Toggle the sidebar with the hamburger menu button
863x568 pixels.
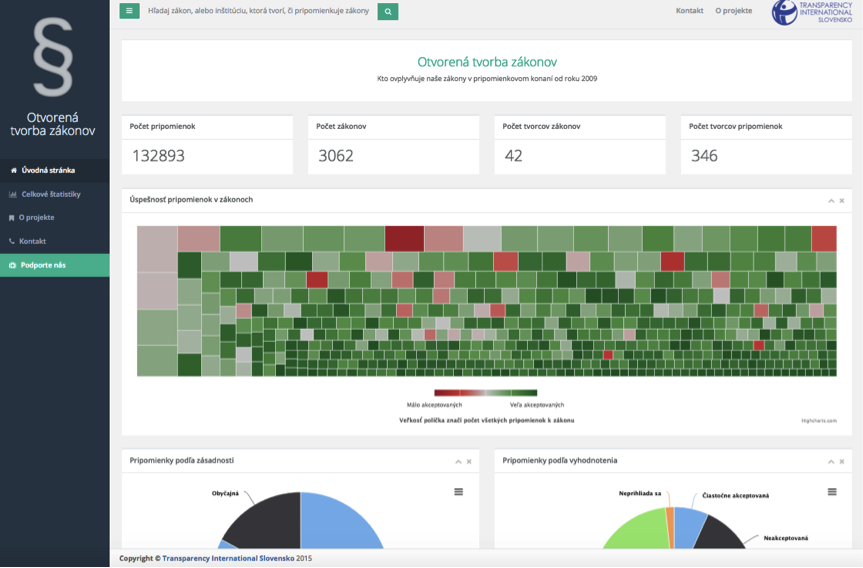[x=129, y=10]
